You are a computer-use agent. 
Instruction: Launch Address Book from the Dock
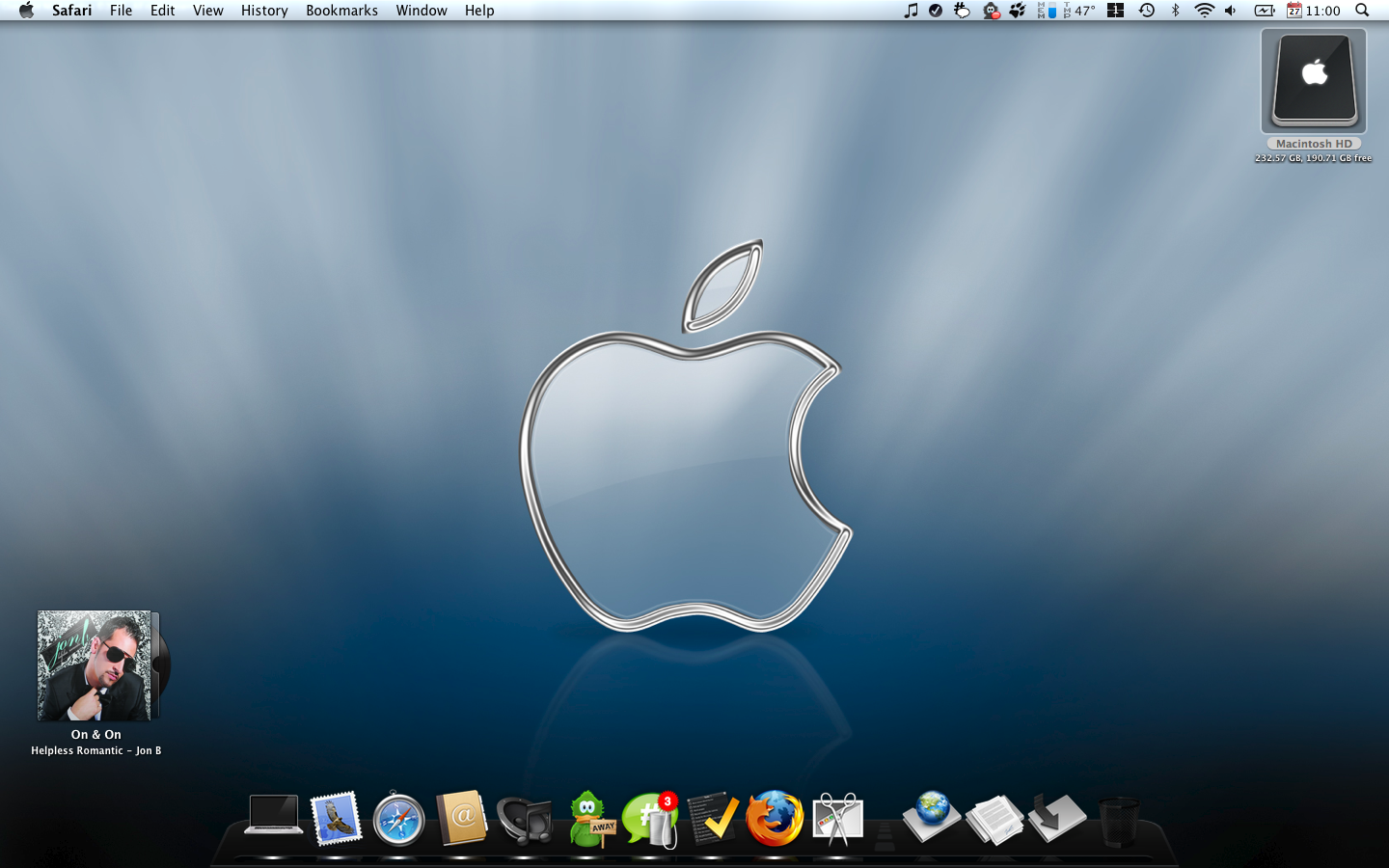point(461,818)
